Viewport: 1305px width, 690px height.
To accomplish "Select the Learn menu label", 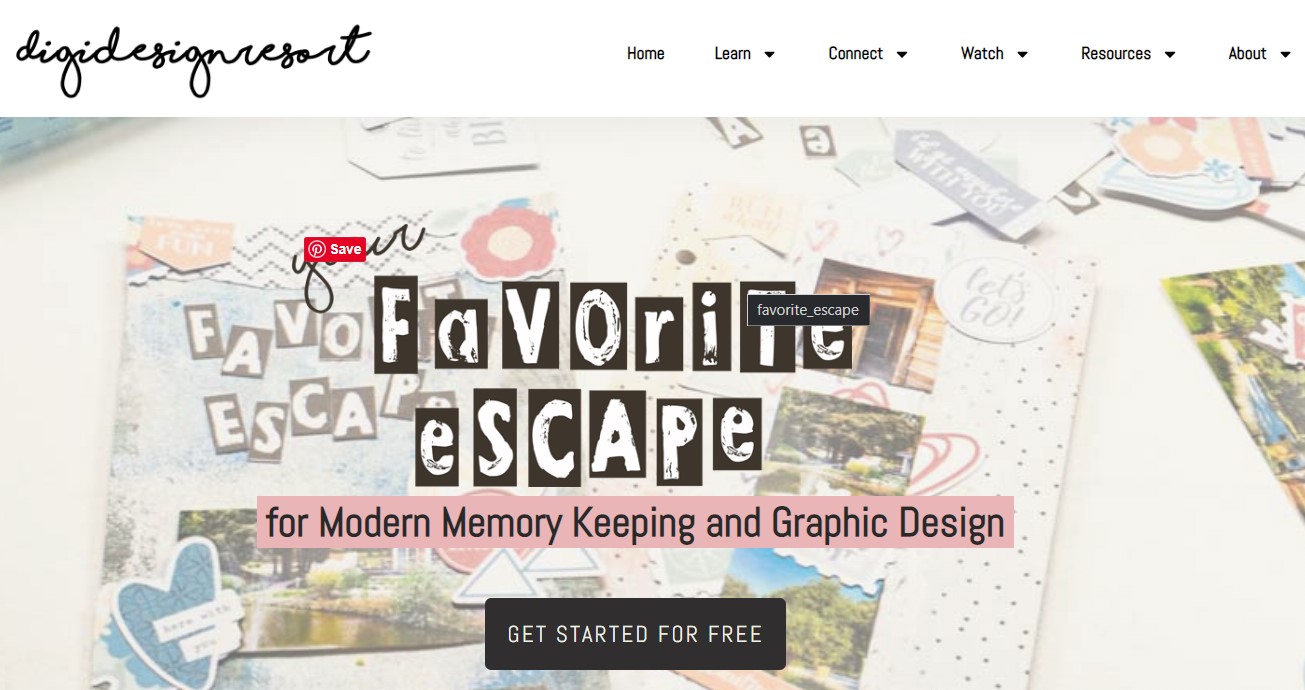I will point(732,54).
